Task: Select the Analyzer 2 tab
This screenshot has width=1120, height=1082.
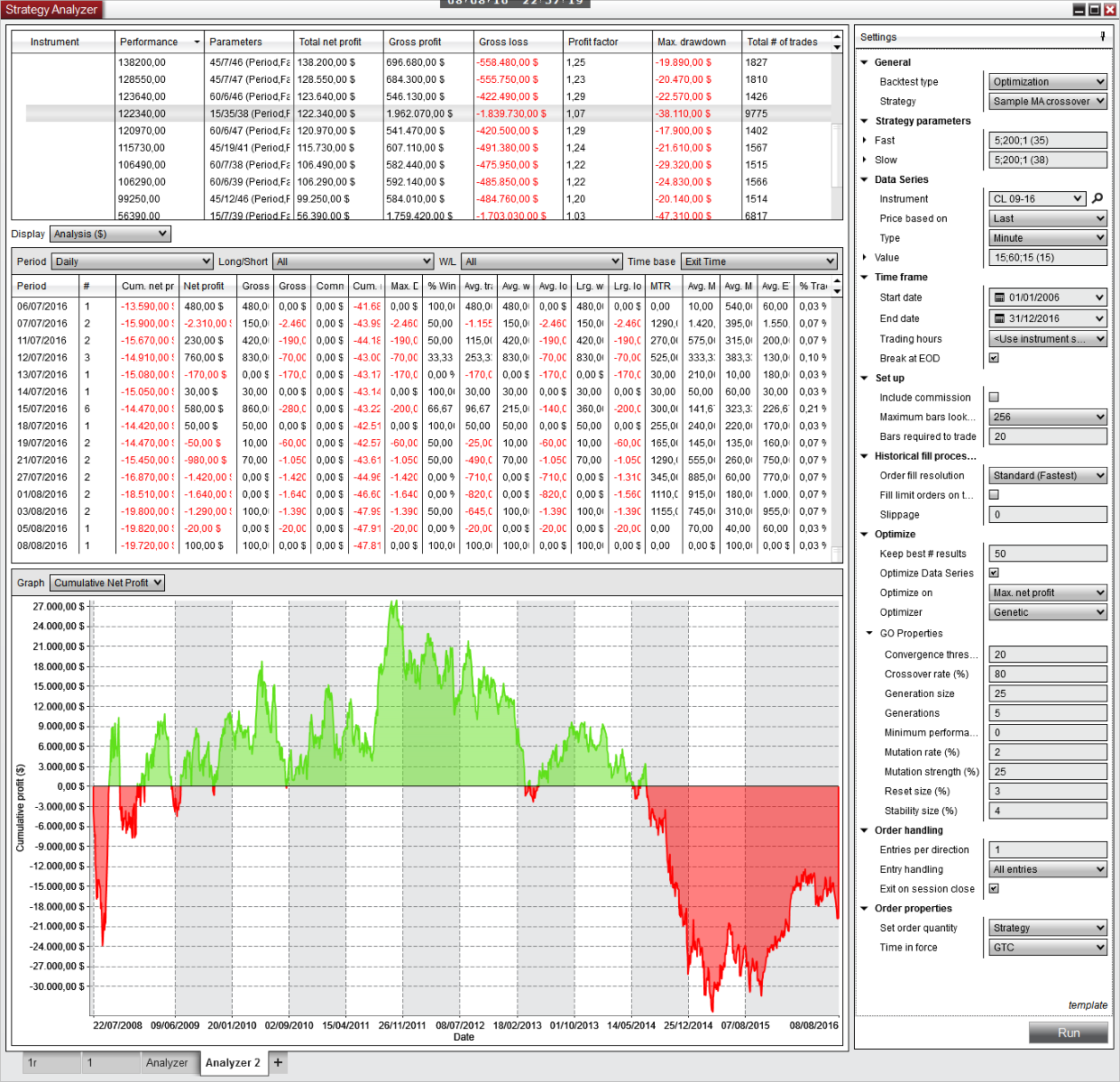Action: click(x=233, y=1062)
